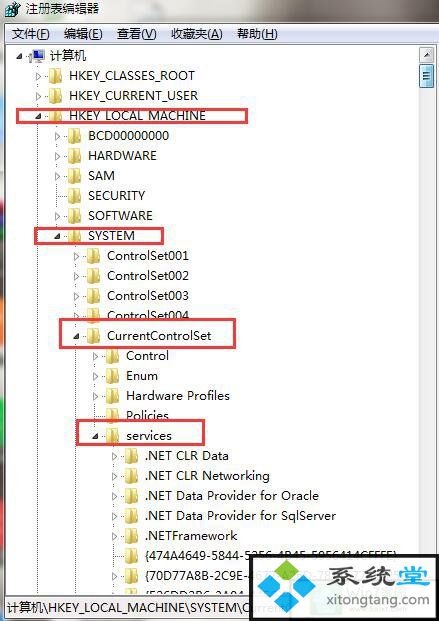Select the CurrentControlSet key

(159, 336)
